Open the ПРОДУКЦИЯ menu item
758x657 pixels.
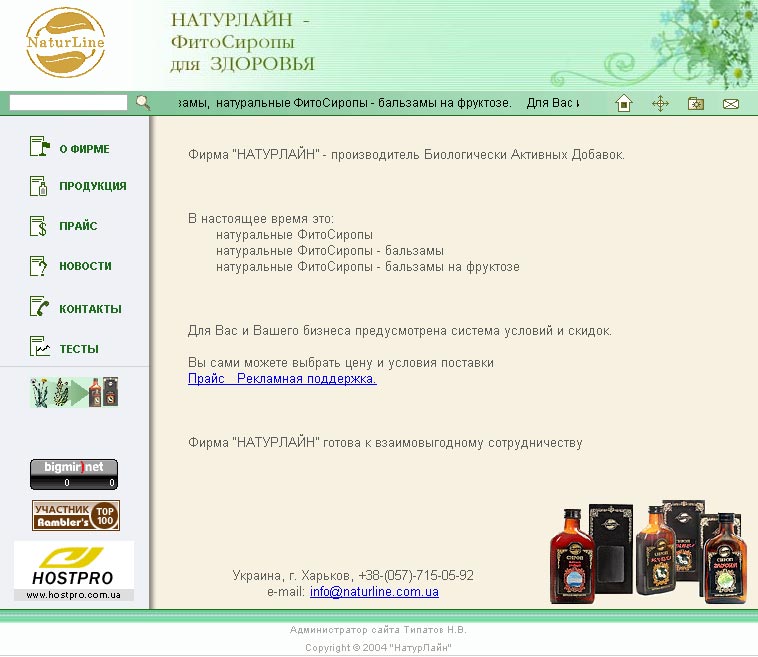point(93,186)
